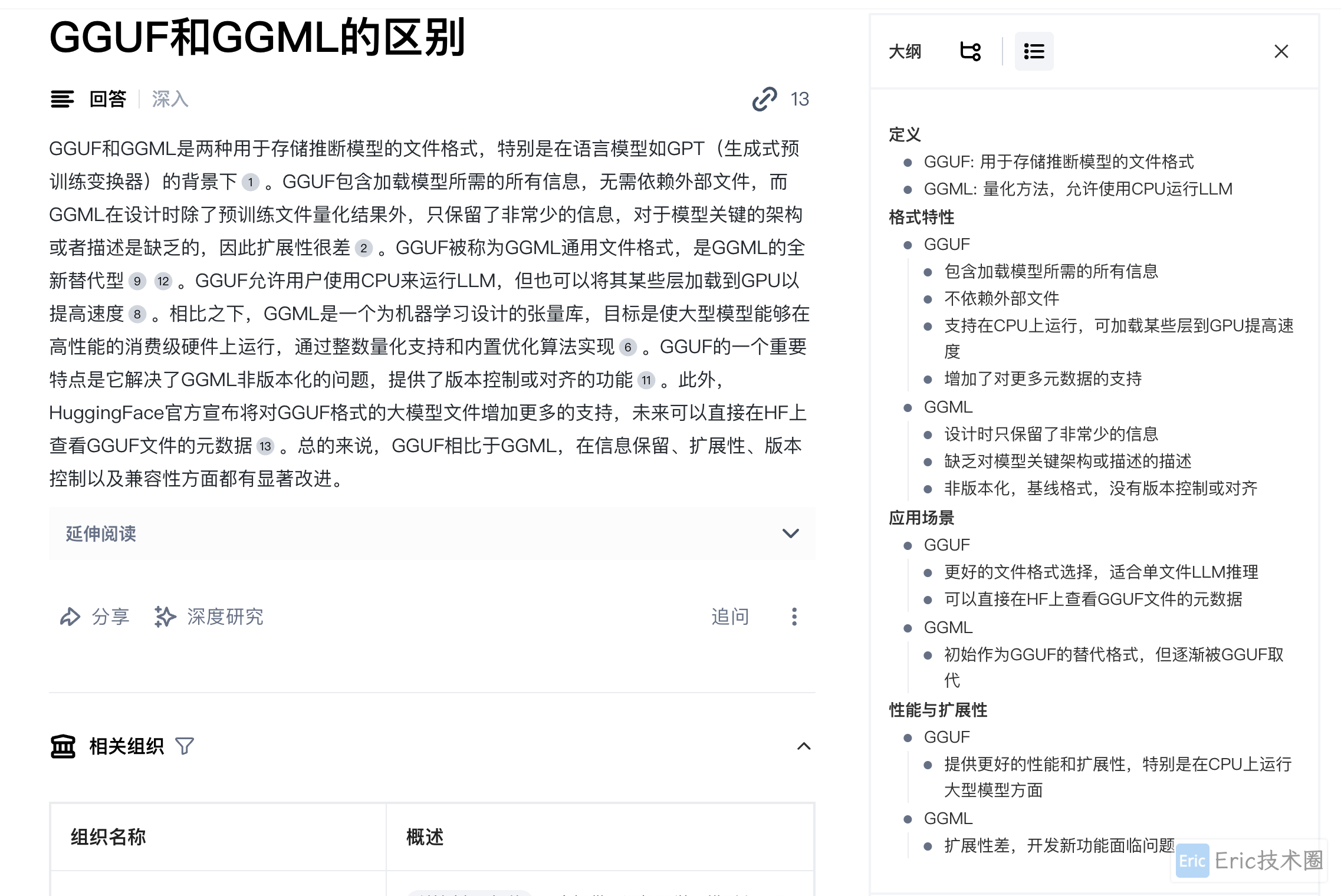
Task: Click outline item 设计时只保留了非常少的信息
Action: 1051,434
